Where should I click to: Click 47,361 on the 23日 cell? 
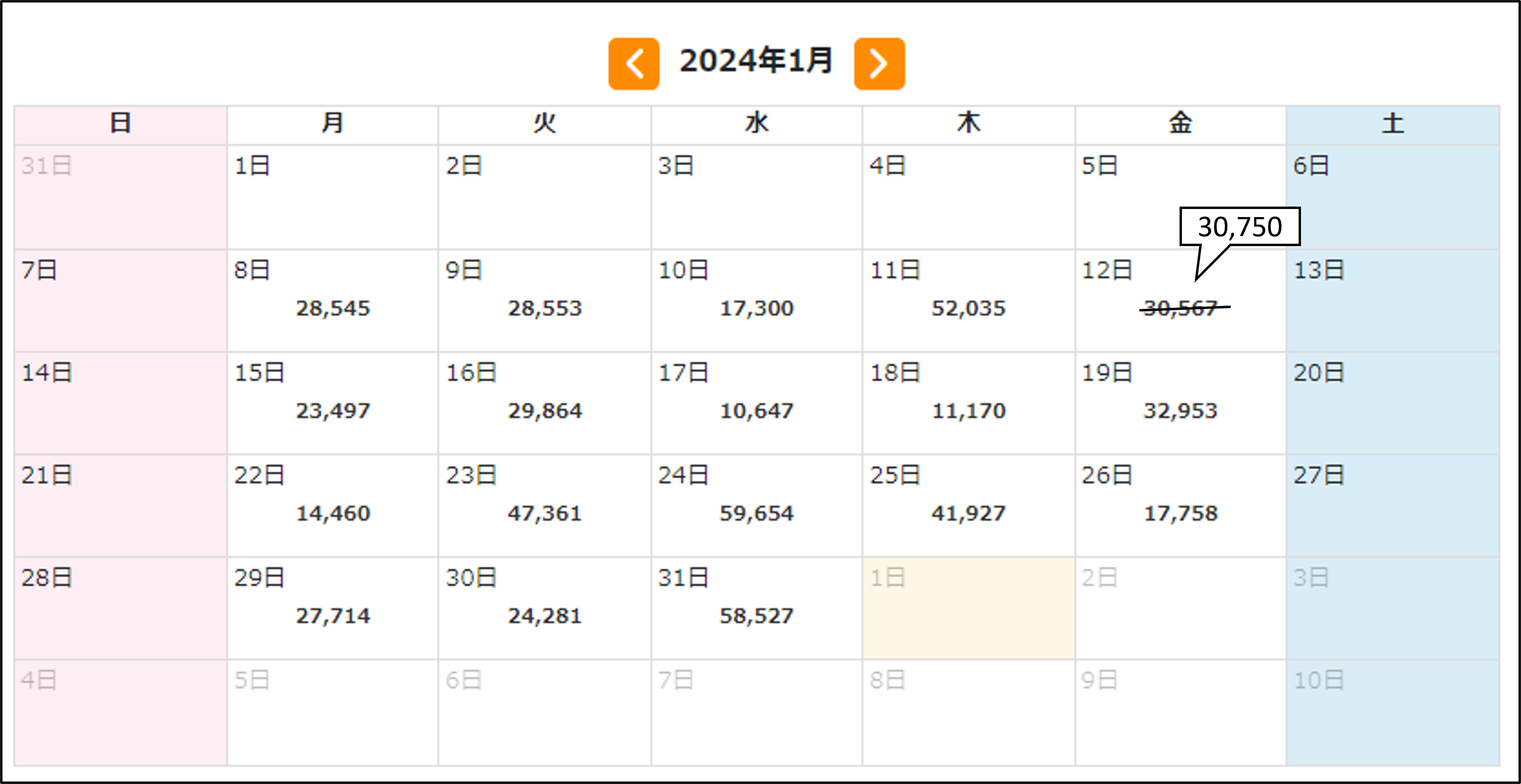tap(544, 514)
